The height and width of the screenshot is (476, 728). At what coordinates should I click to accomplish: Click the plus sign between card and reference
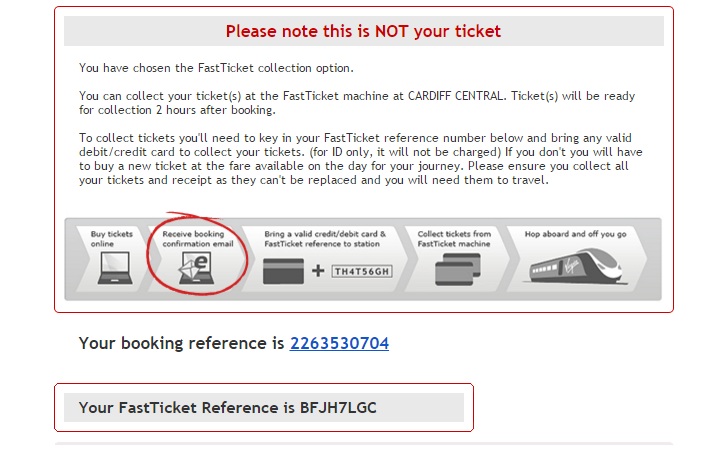tap(318, 270)
